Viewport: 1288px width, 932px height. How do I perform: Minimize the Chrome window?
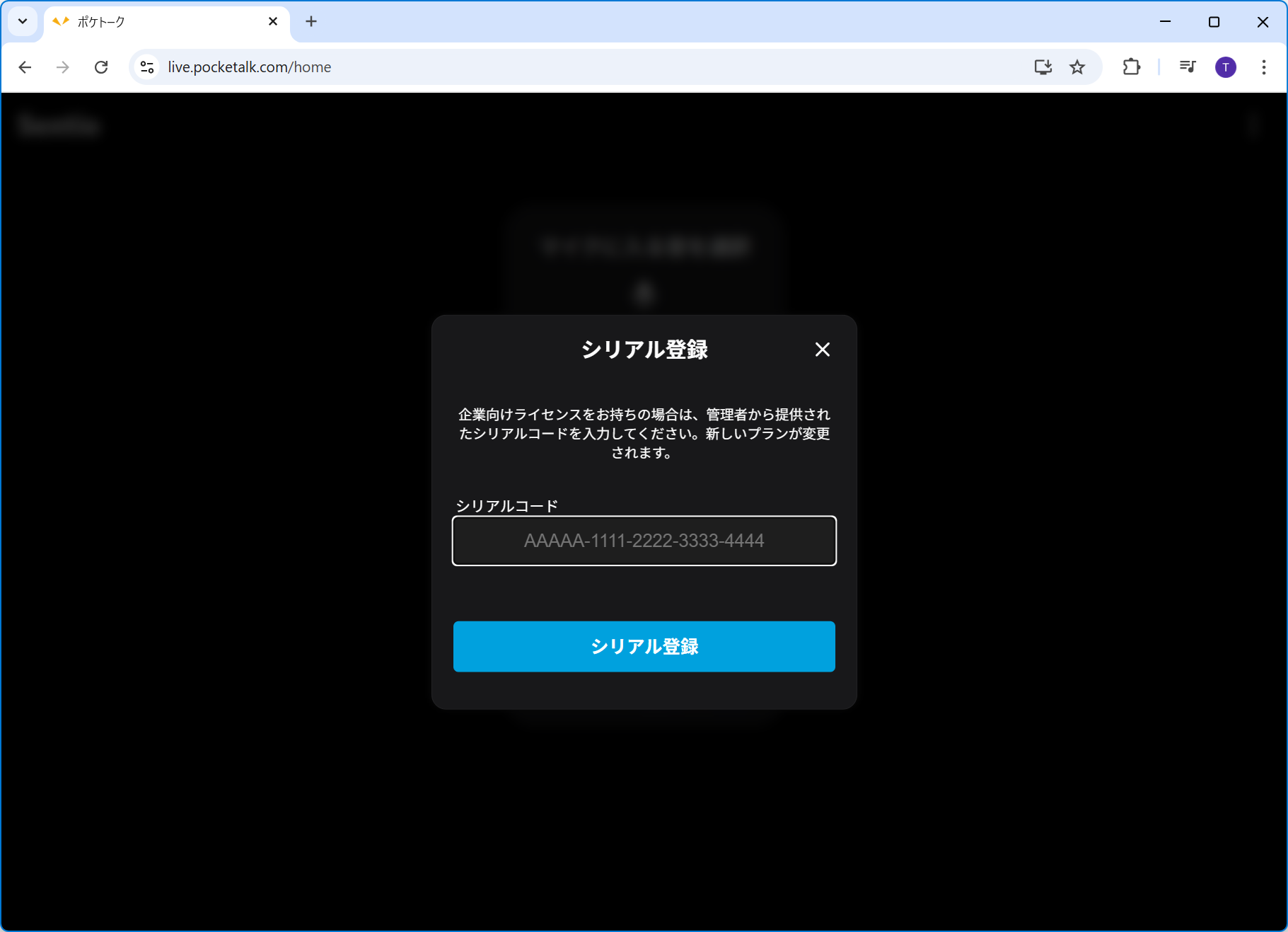(1166, 22)
